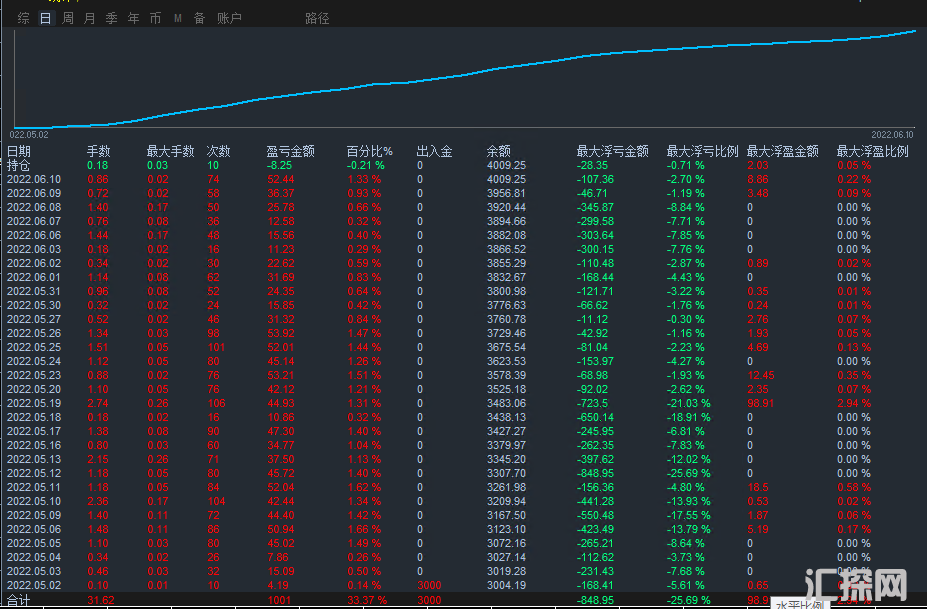The width and height of the screenshot is (927, 609).
Task: Select the 季 quarterly tab
Action: (111, 18)
